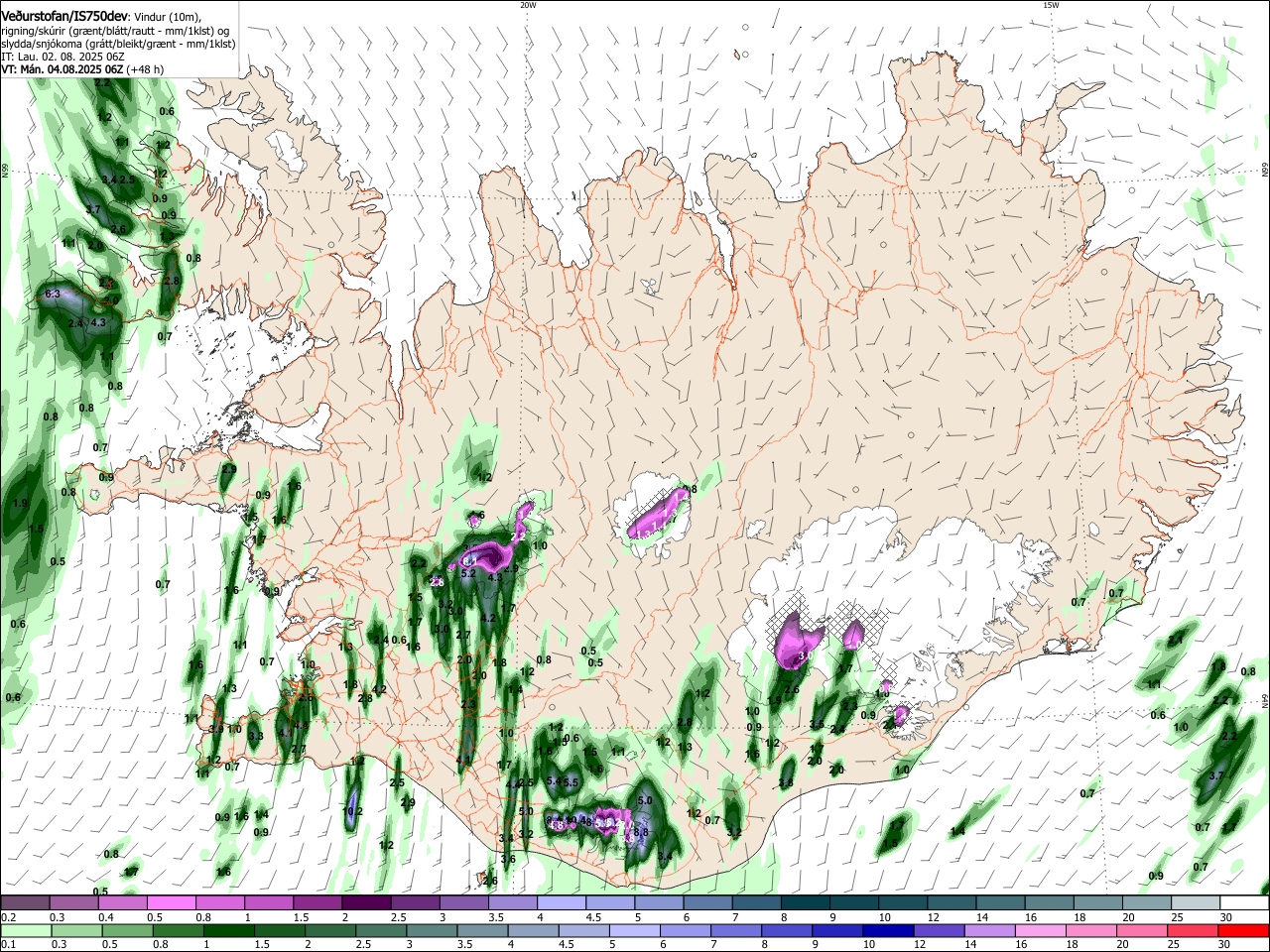Click the '(+48 h)' forecast lead text
1270x952 pixels.
[145, 69]
